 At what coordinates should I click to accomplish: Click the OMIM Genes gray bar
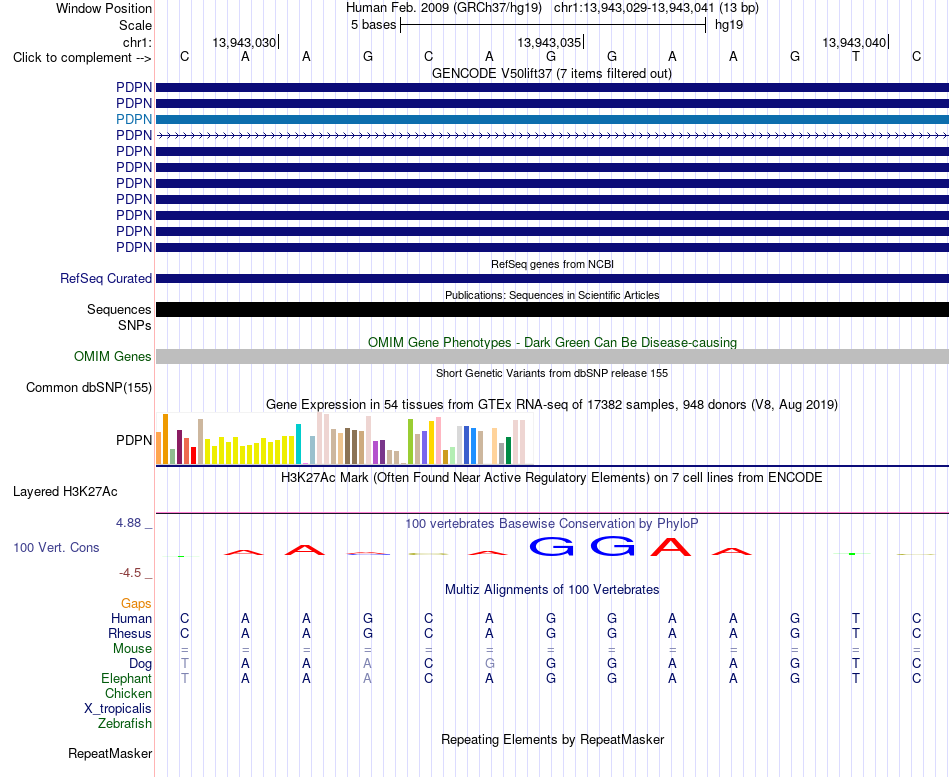click(x=552, y=356)
